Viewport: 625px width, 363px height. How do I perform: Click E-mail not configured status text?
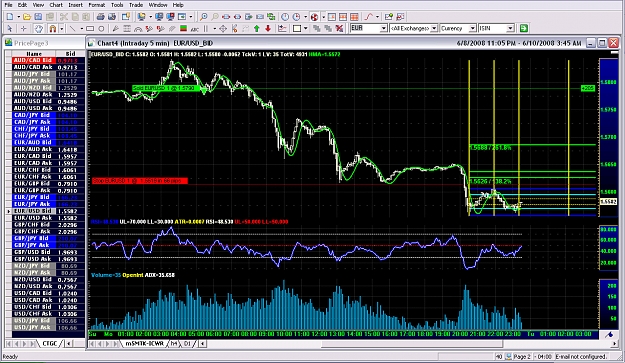point(581,357)
